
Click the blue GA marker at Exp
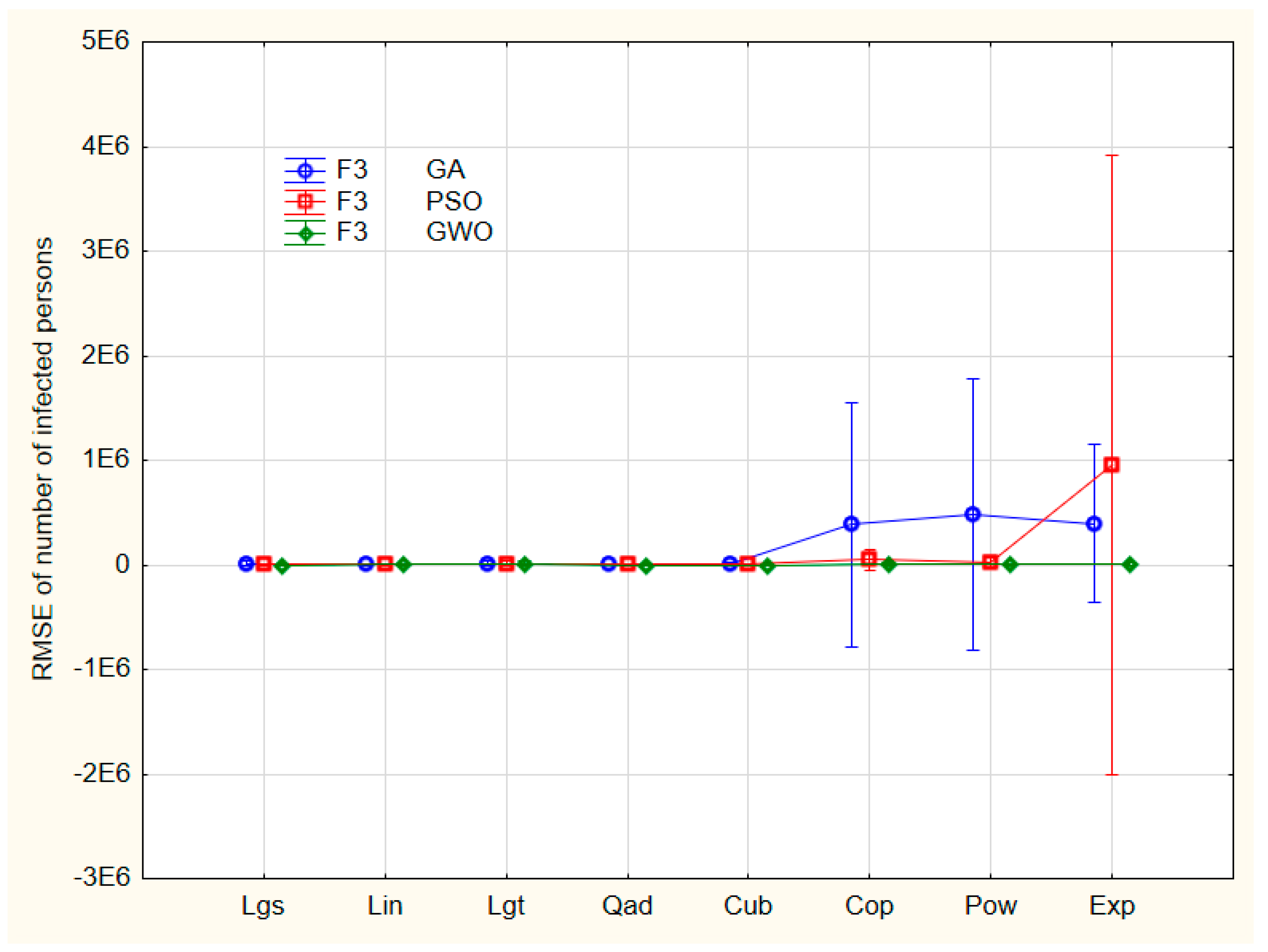(x=1094, y=523)
